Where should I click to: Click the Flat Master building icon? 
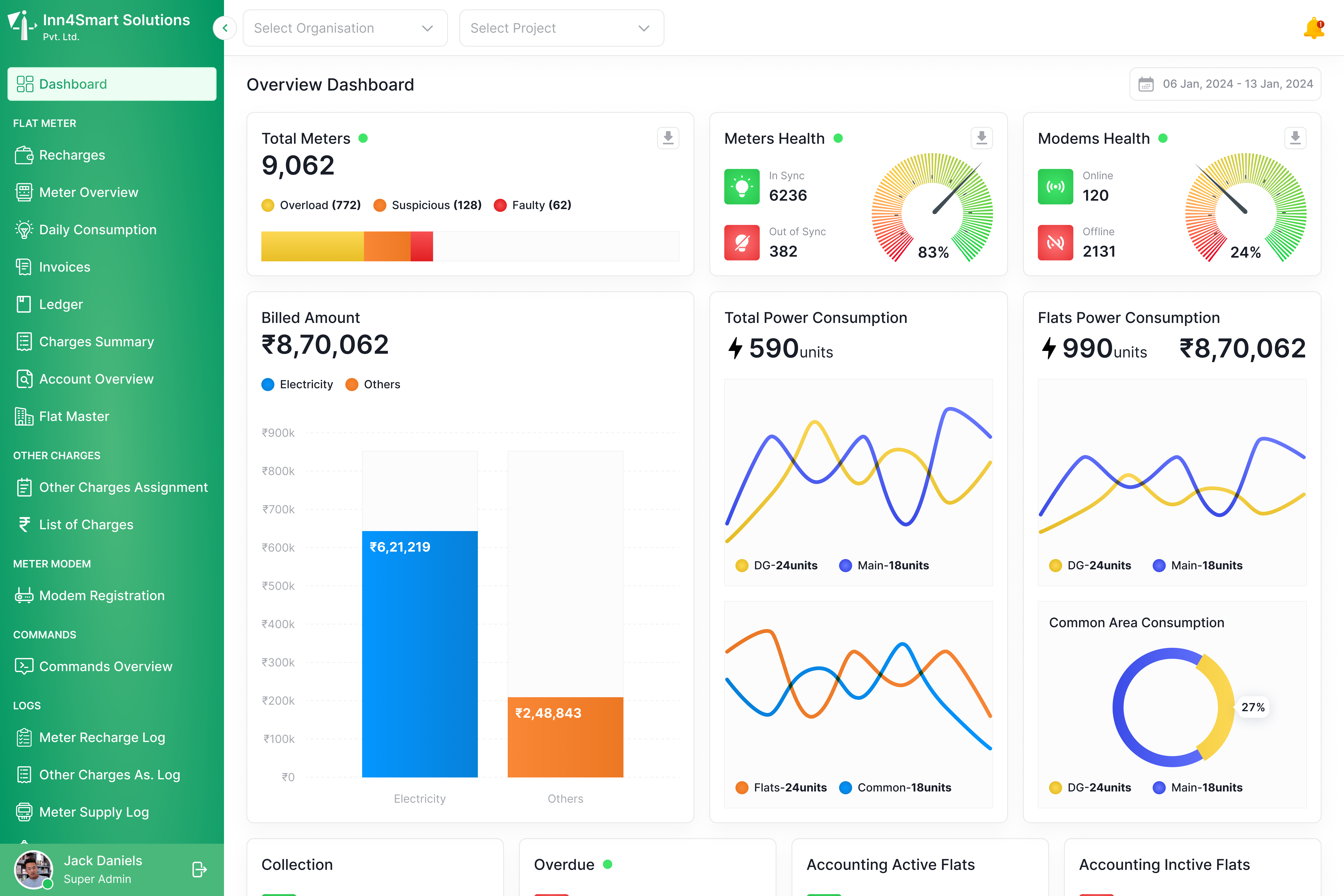(x=24, y=416)
